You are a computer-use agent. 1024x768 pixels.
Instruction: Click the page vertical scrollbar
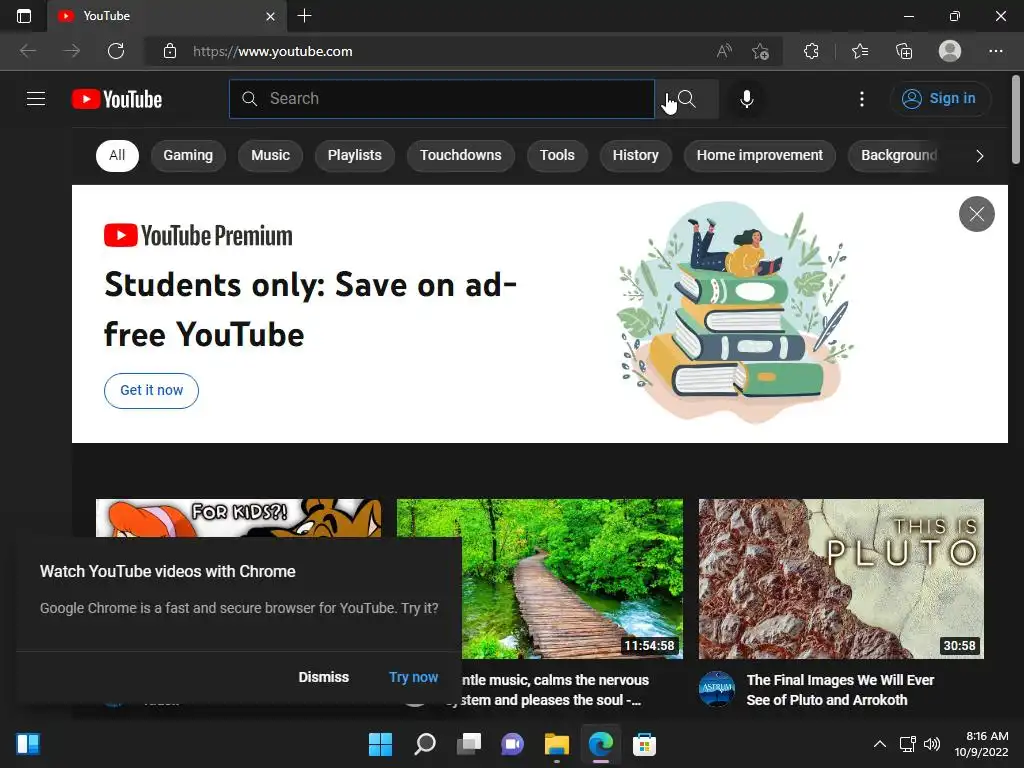(1016, 119)
